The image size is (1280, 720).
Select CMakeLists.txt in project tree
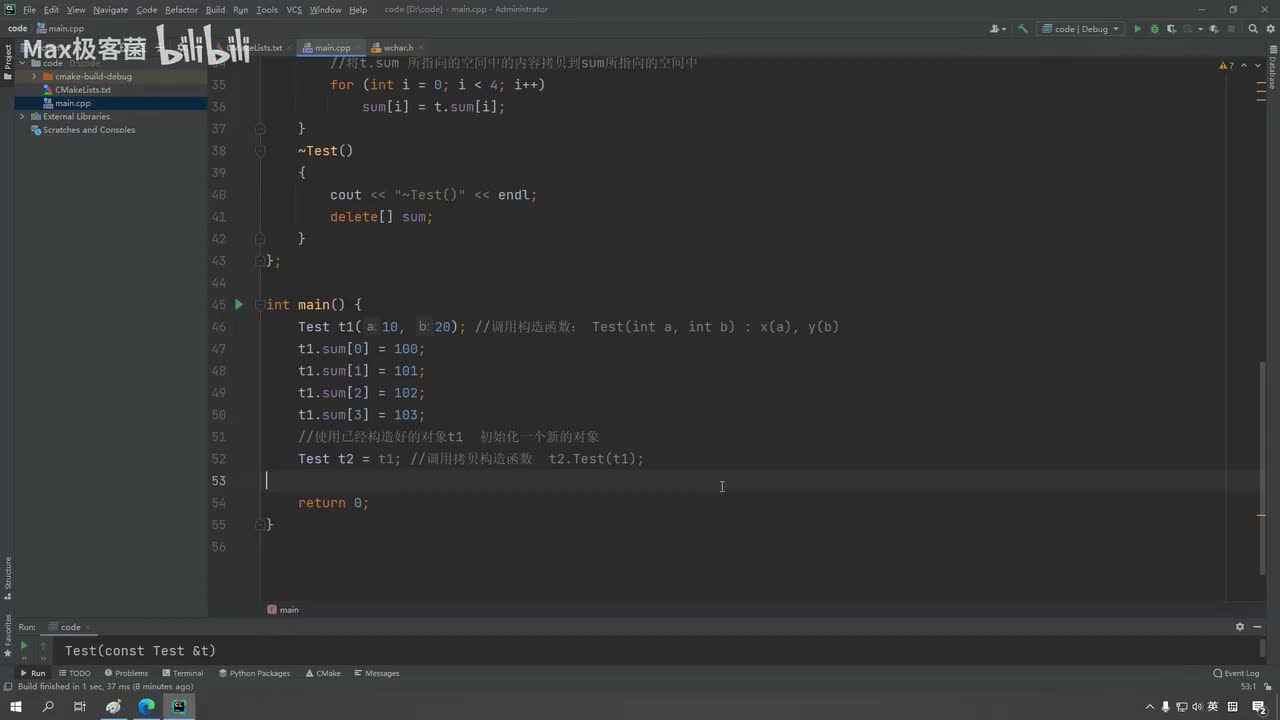click(x=83, y=90)
